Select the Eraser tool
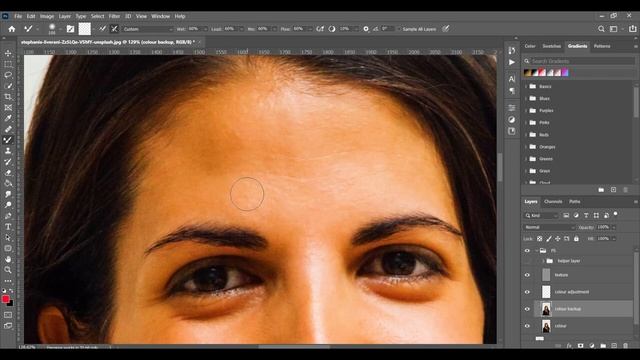 click(x=8, y=173)
